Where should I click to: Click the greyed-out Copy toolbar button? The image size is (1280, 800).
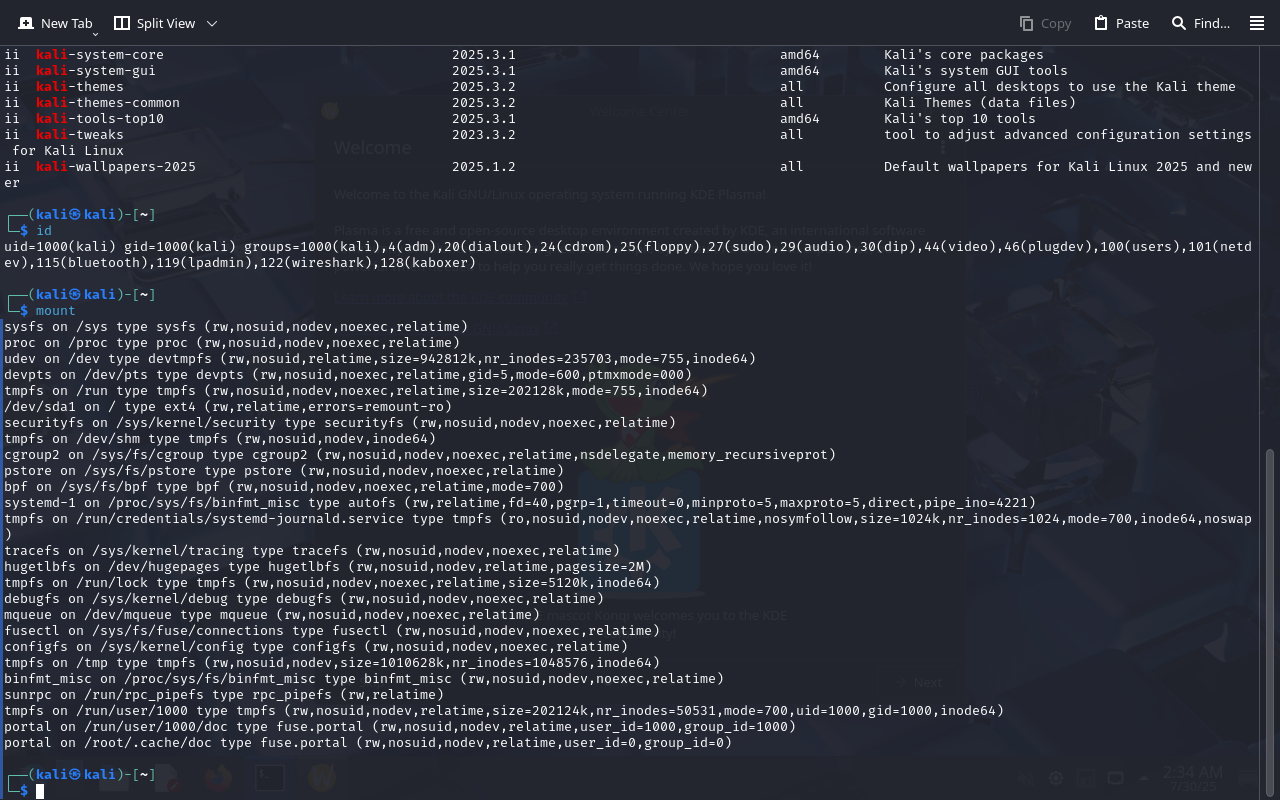[1045, 23]
